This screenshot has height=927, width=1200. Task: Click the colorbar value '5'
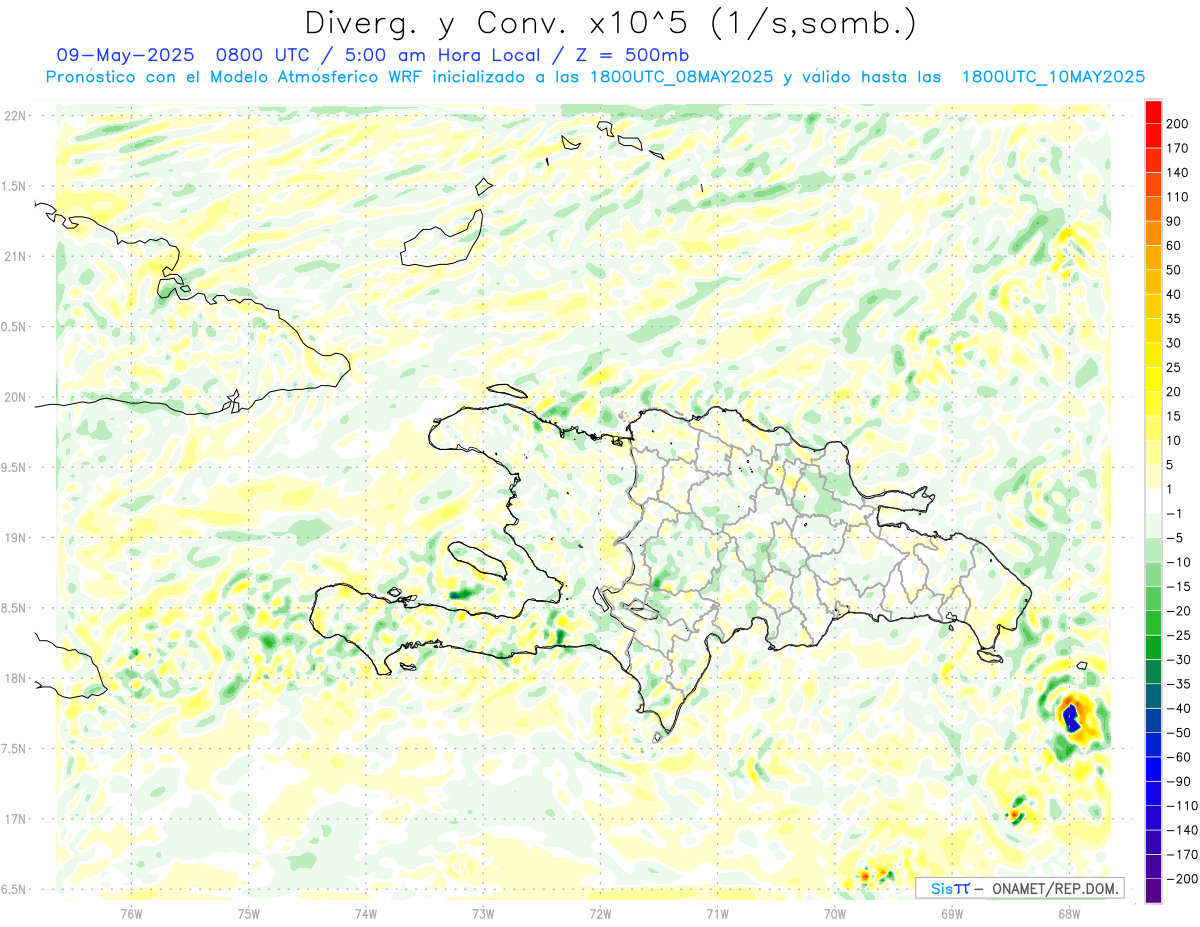tap(1171, 465)
